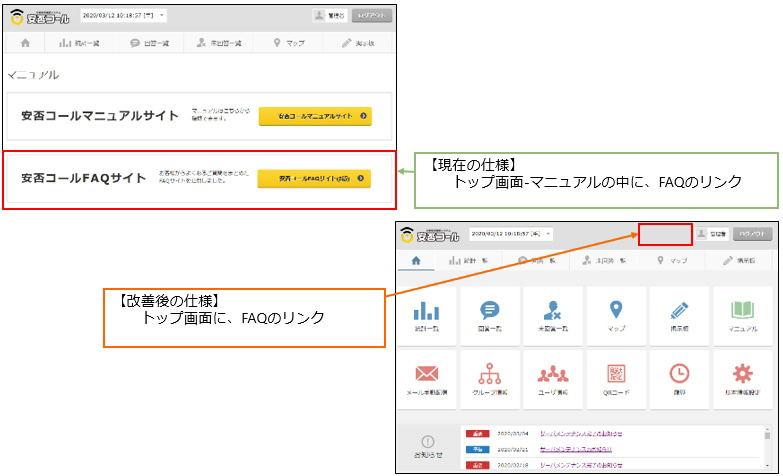This screenshot has width=783, height=476.
Task: Click notice list scrollbar down arrow
Action: pos(767,466)
